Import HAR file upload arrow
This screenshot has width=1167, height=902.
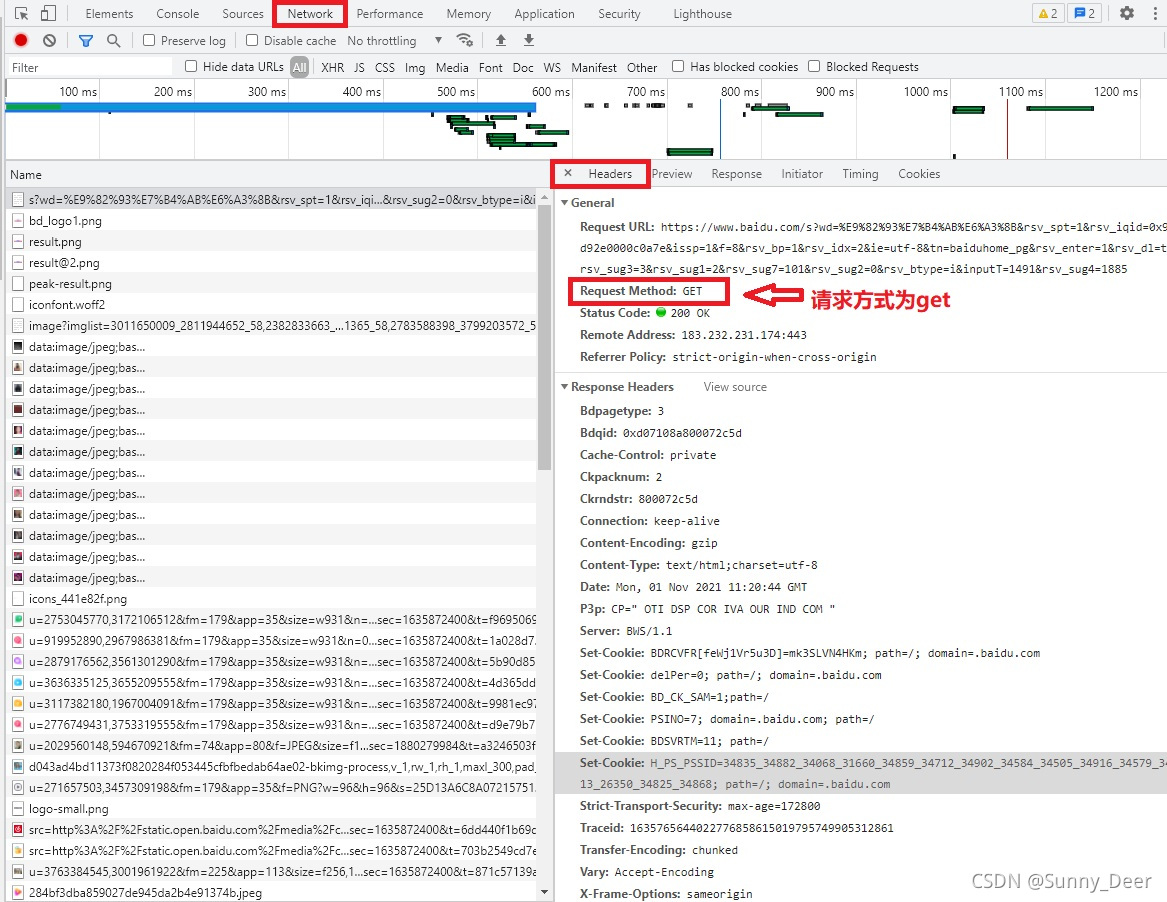501,40
